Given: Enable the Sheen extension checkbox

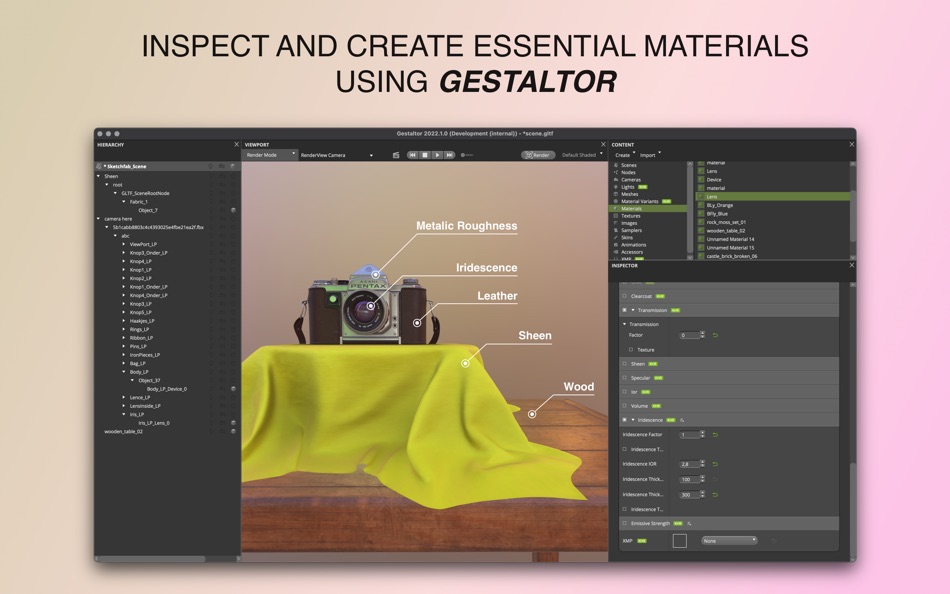Looking at the screenshot, I should coord(625,364).
